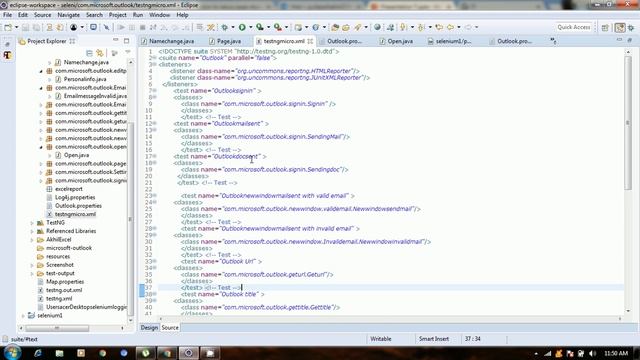Open the Navigate menu

click(69, 15)
